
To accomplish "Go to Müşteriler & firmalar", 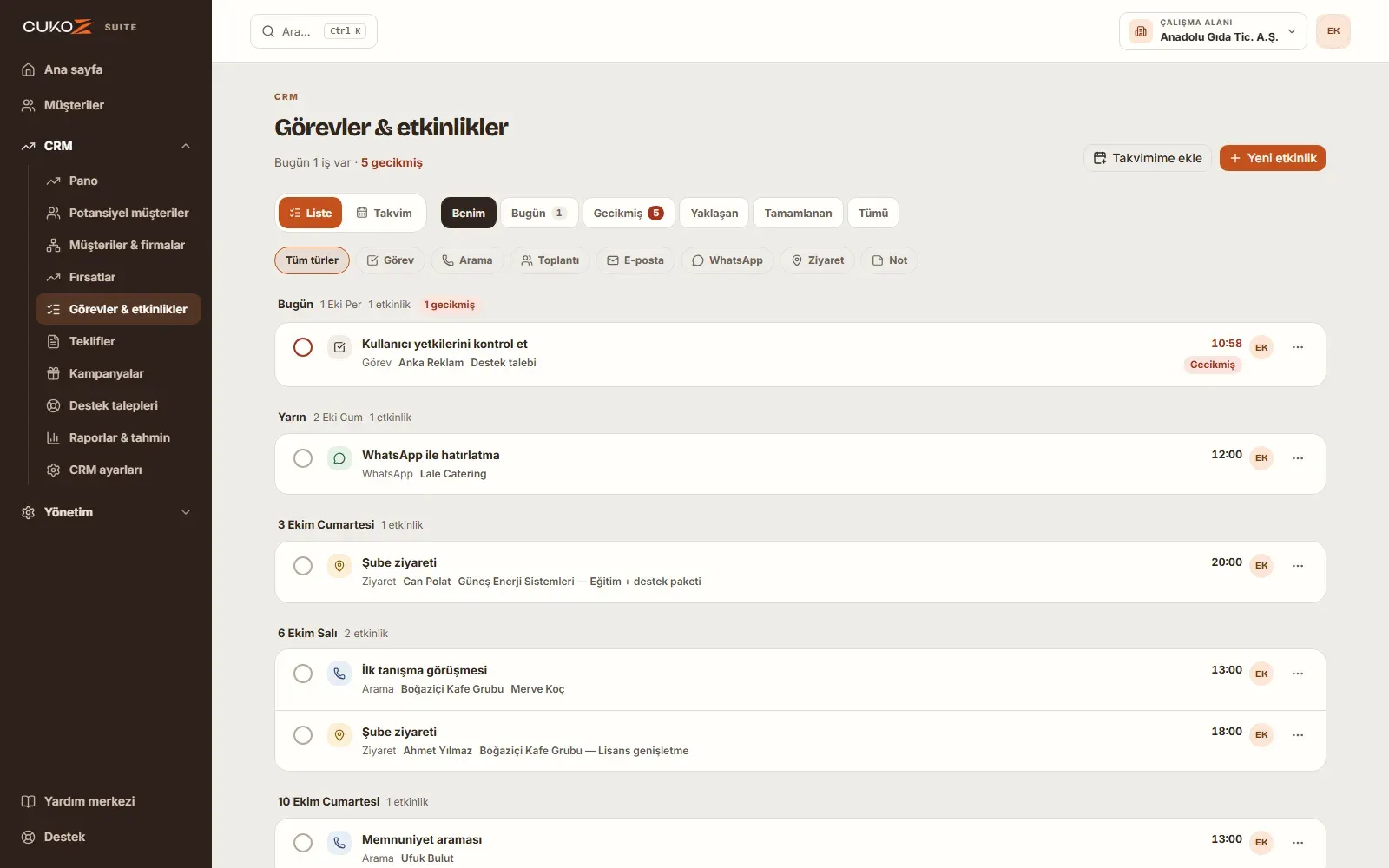I will [118, 245].
